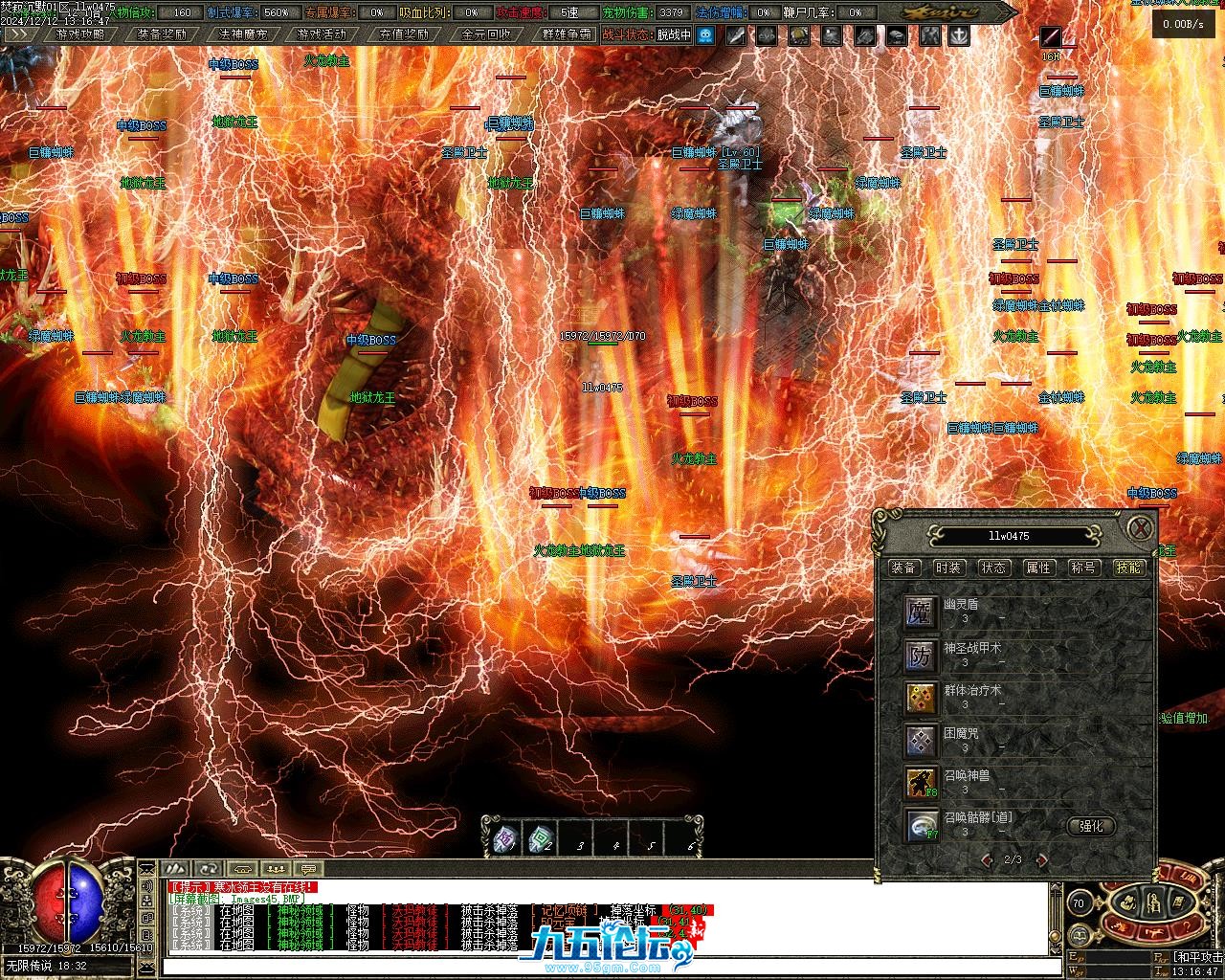1225x980 pixels.
Task: Click the blue ghost face icon in top bar
Action: pos(705,35)
